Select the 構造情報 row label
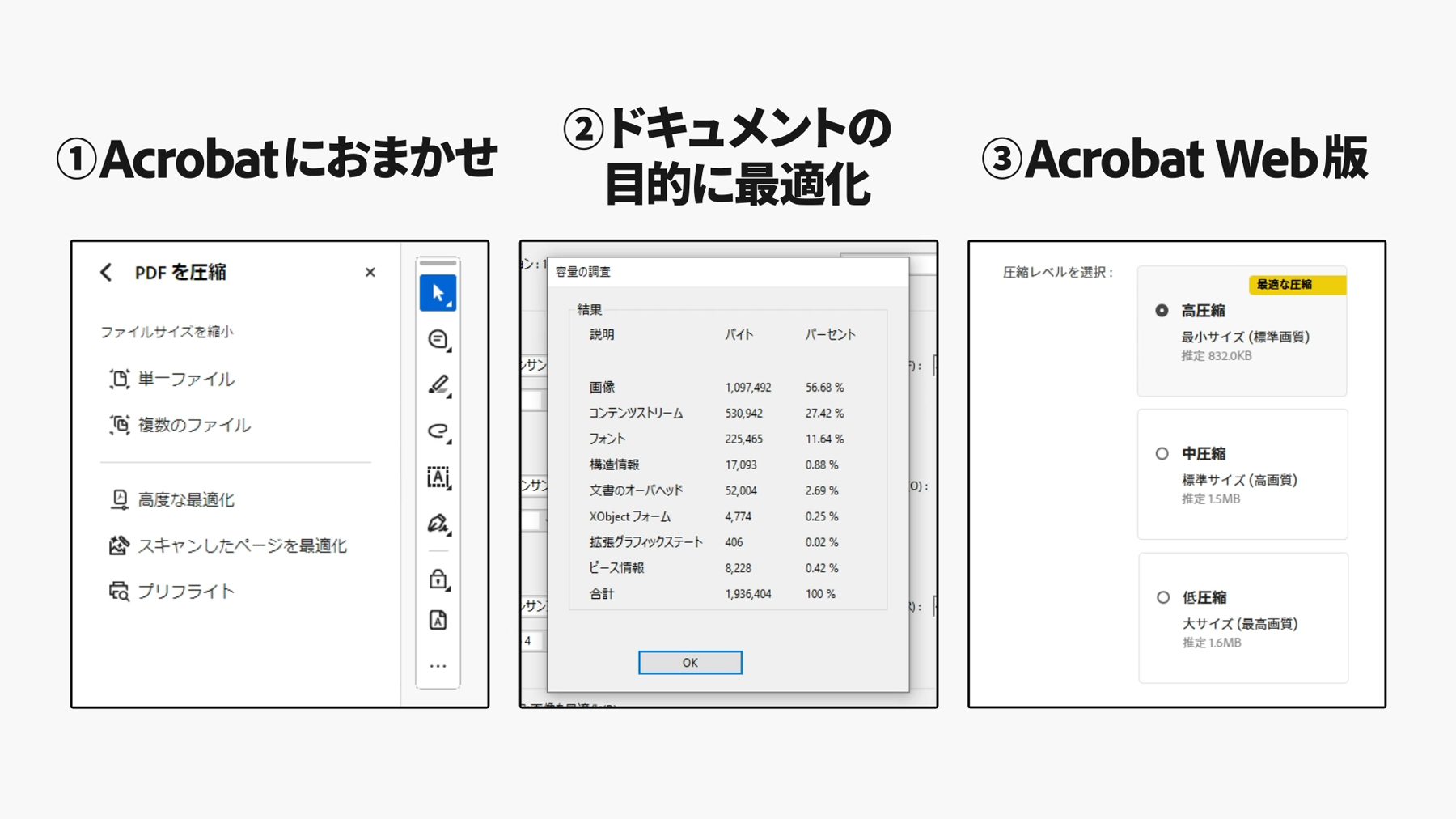The image size is (1456, 819). coord(615,465)
